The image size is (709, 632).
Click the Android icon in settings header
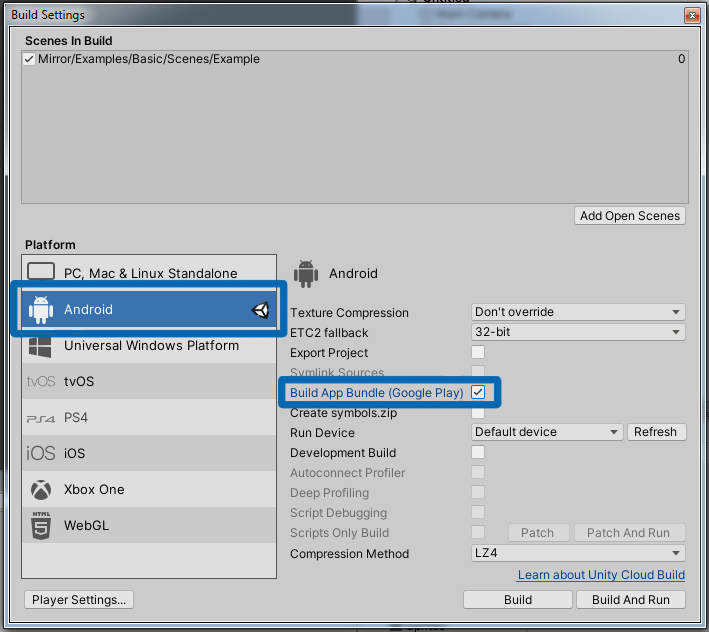306,274
